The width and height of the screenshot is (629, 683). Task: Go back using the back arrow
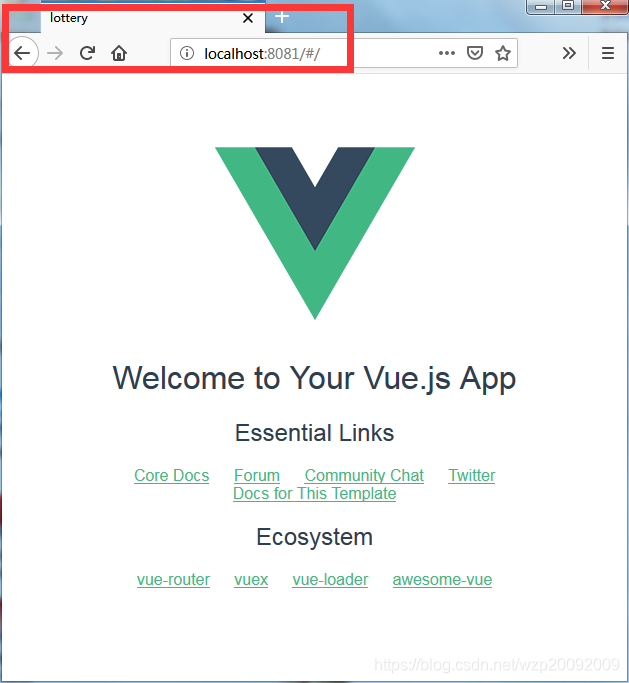pos(22,53)
